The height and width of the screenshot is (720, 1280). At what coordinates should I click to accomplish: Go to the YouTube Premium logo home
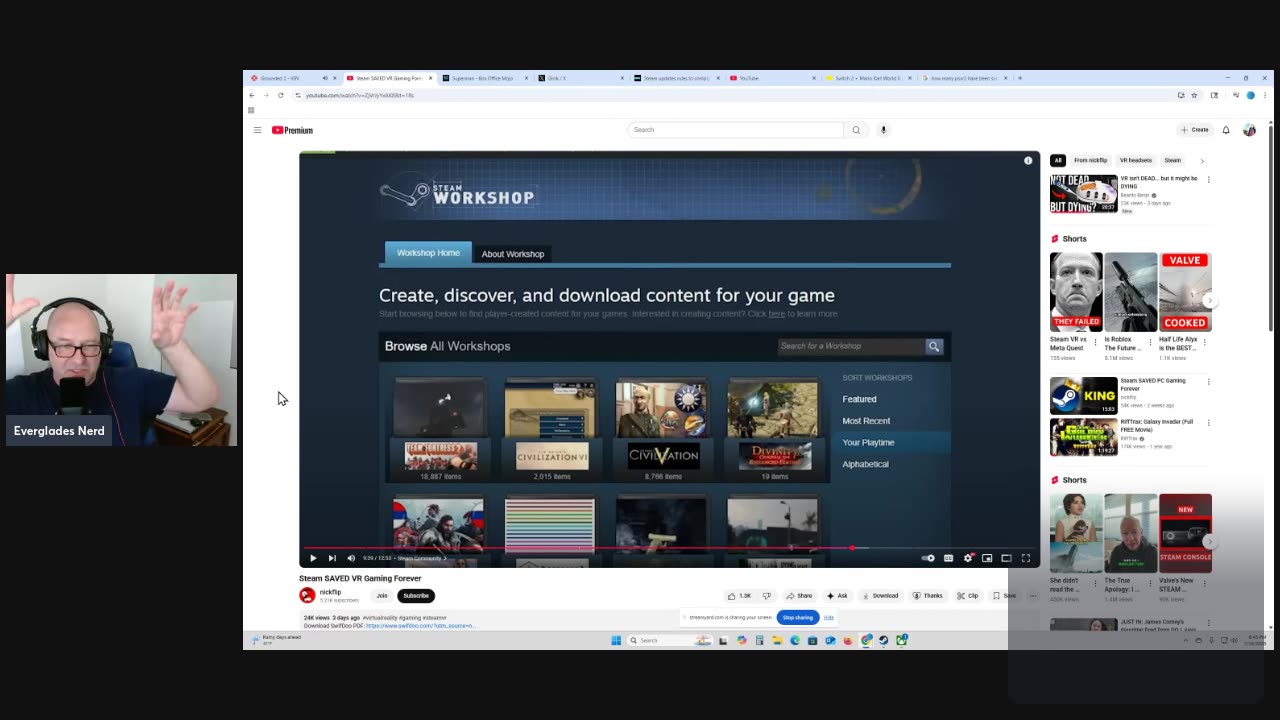(x=292, y=130)
